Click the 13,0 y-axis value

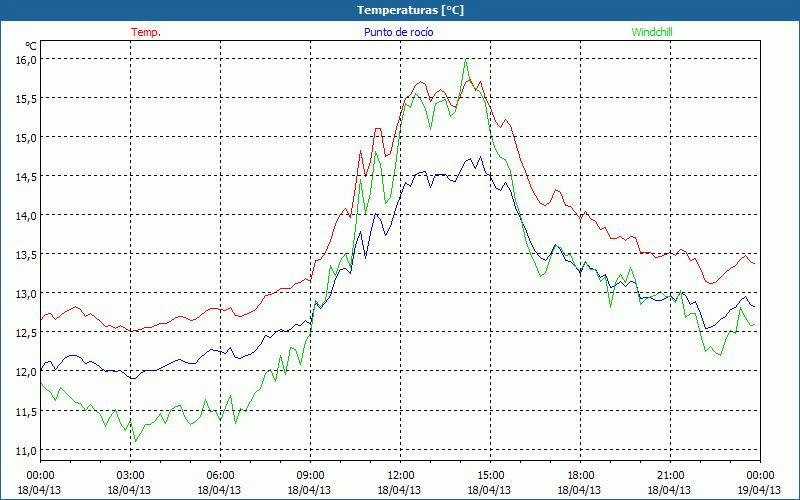pos(26,294)
